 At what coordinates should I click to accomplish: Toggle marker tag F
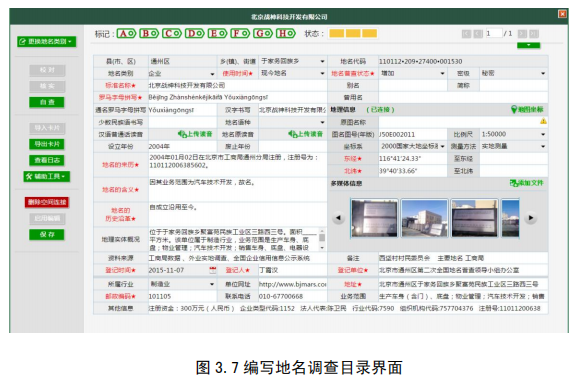pos(240,34)
